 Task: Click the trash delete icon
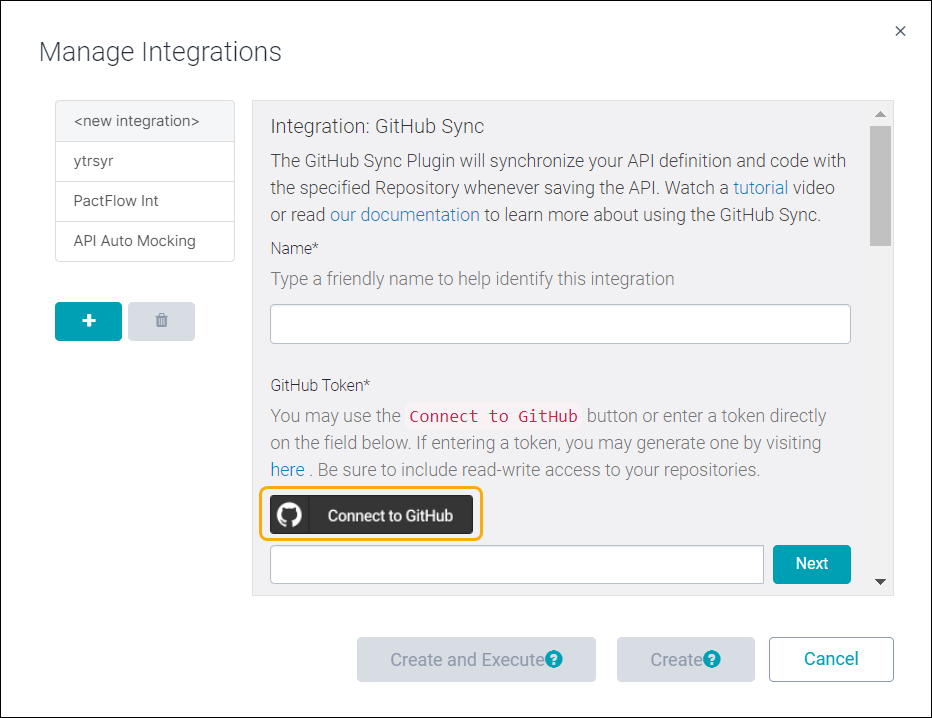click(x=161, y=321)
